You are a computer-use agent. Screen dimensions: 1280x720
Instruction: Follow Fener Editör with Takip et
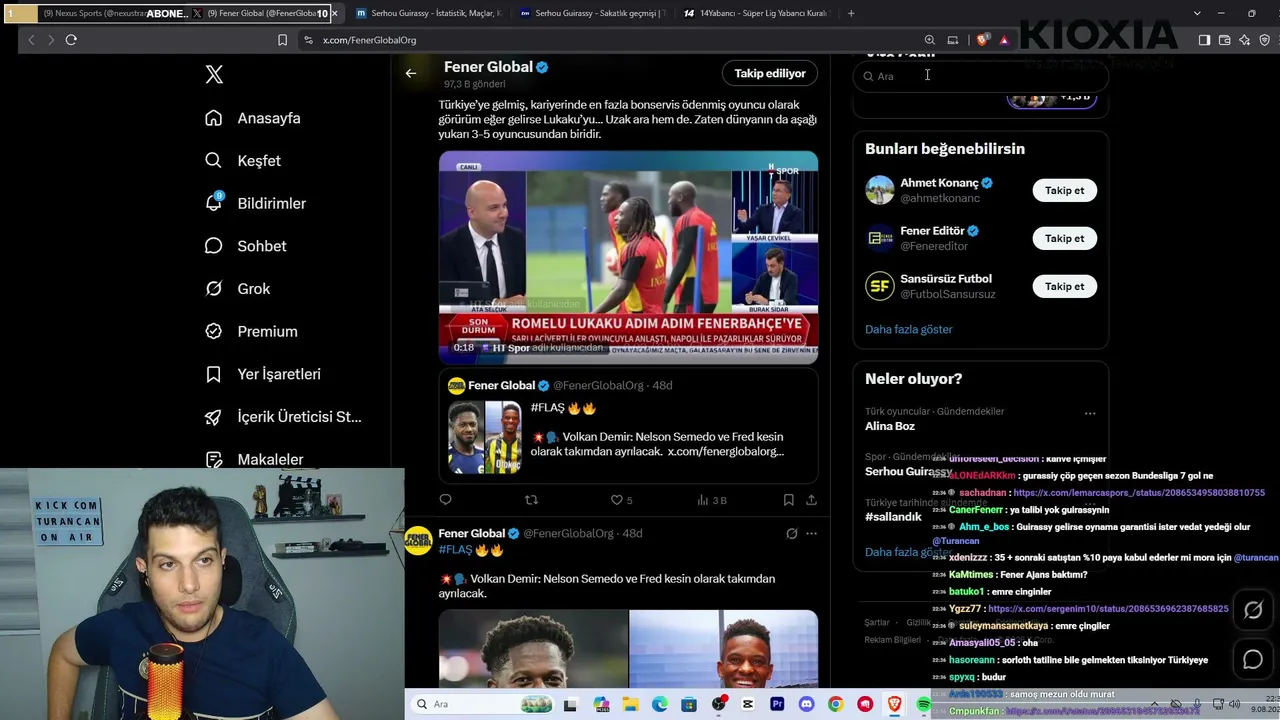pyautogui.click(x=1064, y=238)
